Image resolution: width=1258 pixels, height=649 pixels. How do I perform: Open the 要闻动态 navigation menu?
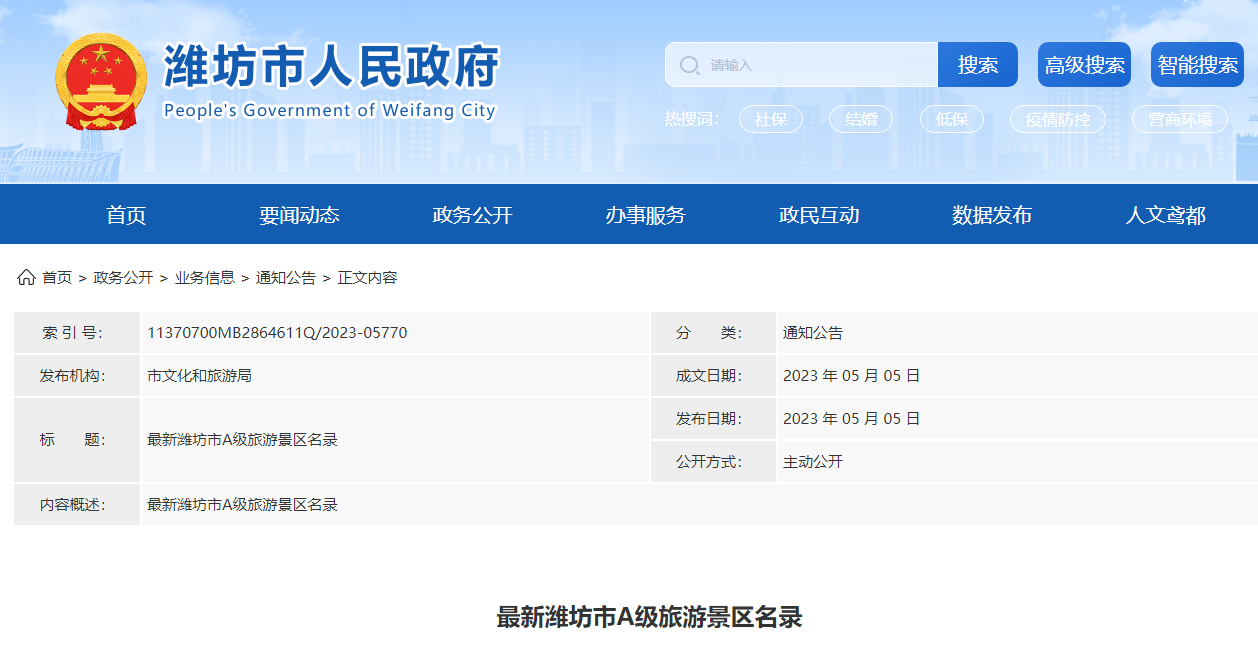[299, 215]
